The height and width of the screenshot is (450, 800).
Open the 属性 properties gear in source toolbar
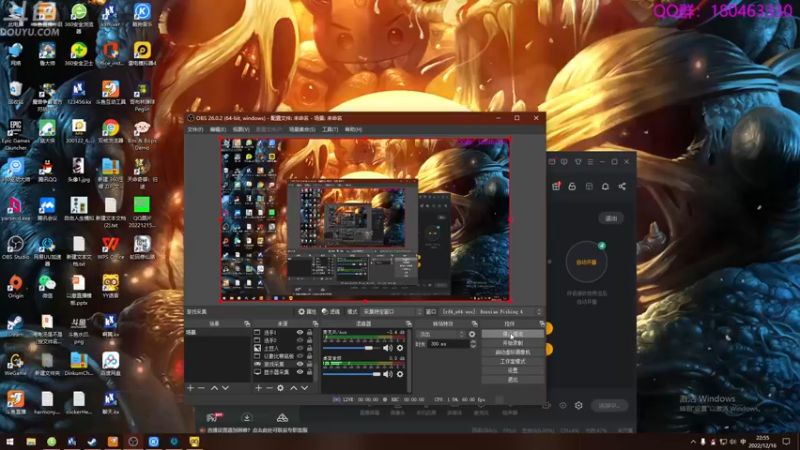pyautogui.click(x=308, y=312)
